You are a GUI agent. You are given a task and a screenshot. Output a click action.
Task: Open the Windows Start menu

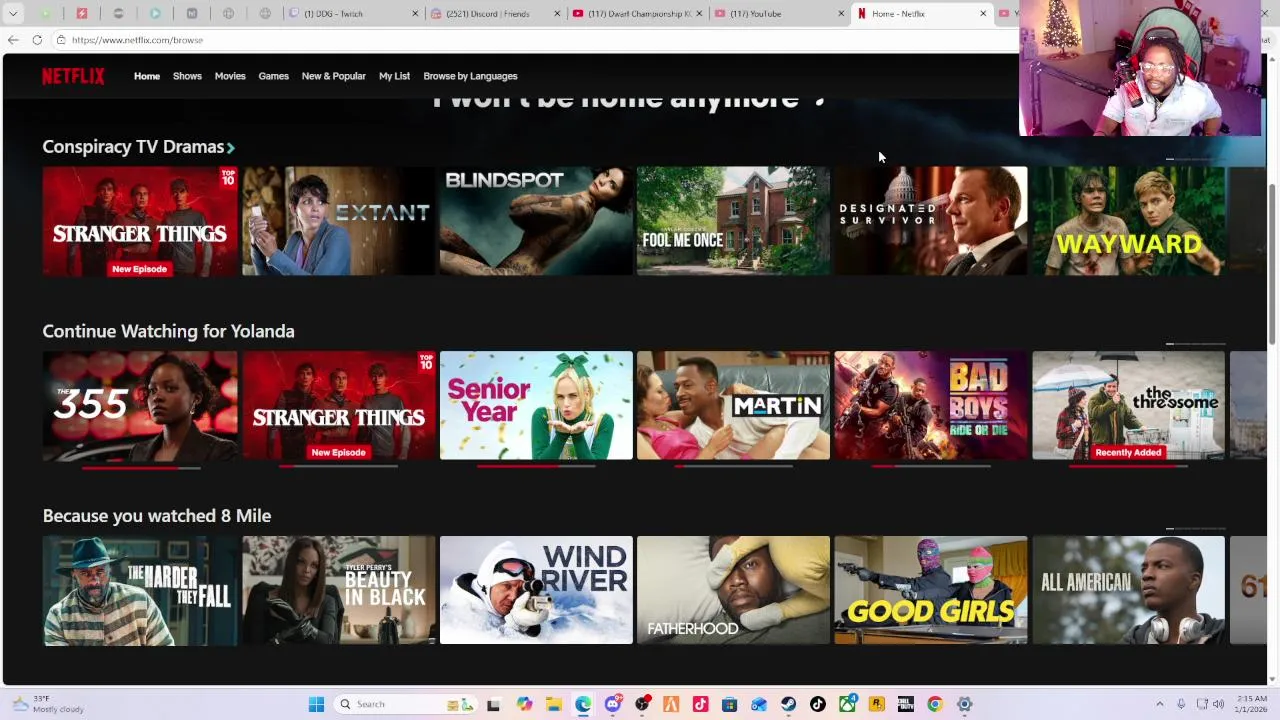coord(316,704)
